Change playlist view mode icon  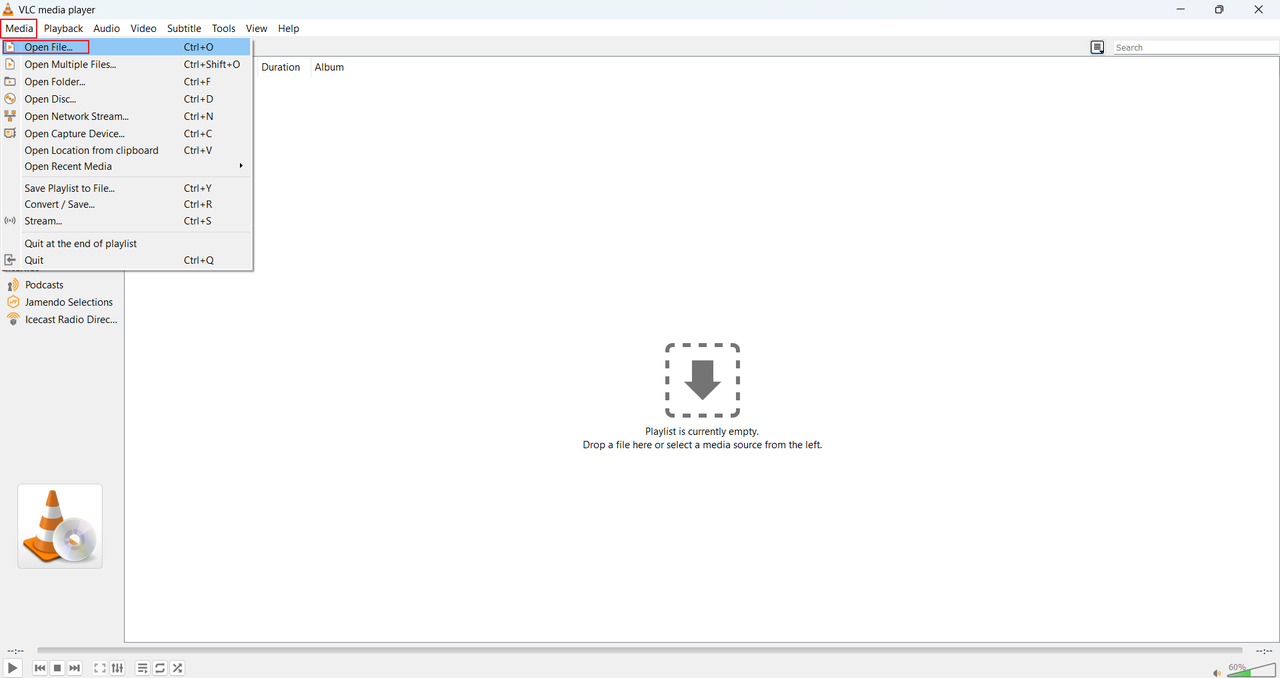coord(1097,47)
